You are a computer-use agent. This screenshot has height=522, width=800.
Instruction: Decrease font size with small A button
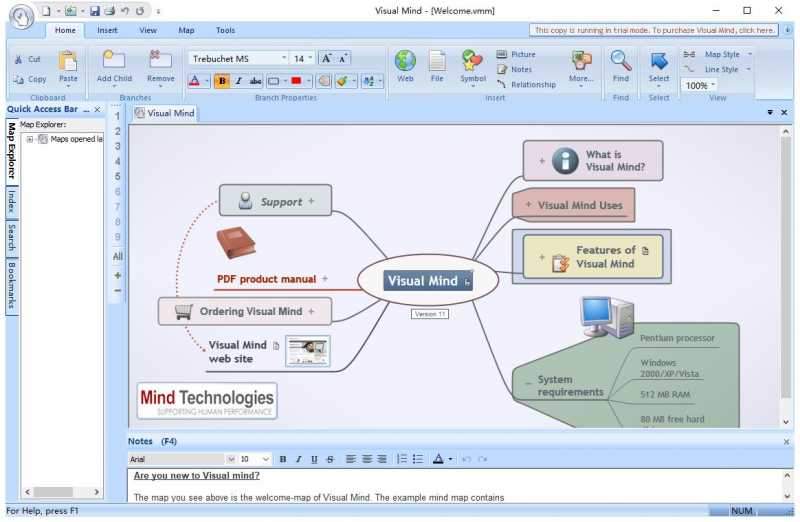pyautogui.click(x=343, y=59)
